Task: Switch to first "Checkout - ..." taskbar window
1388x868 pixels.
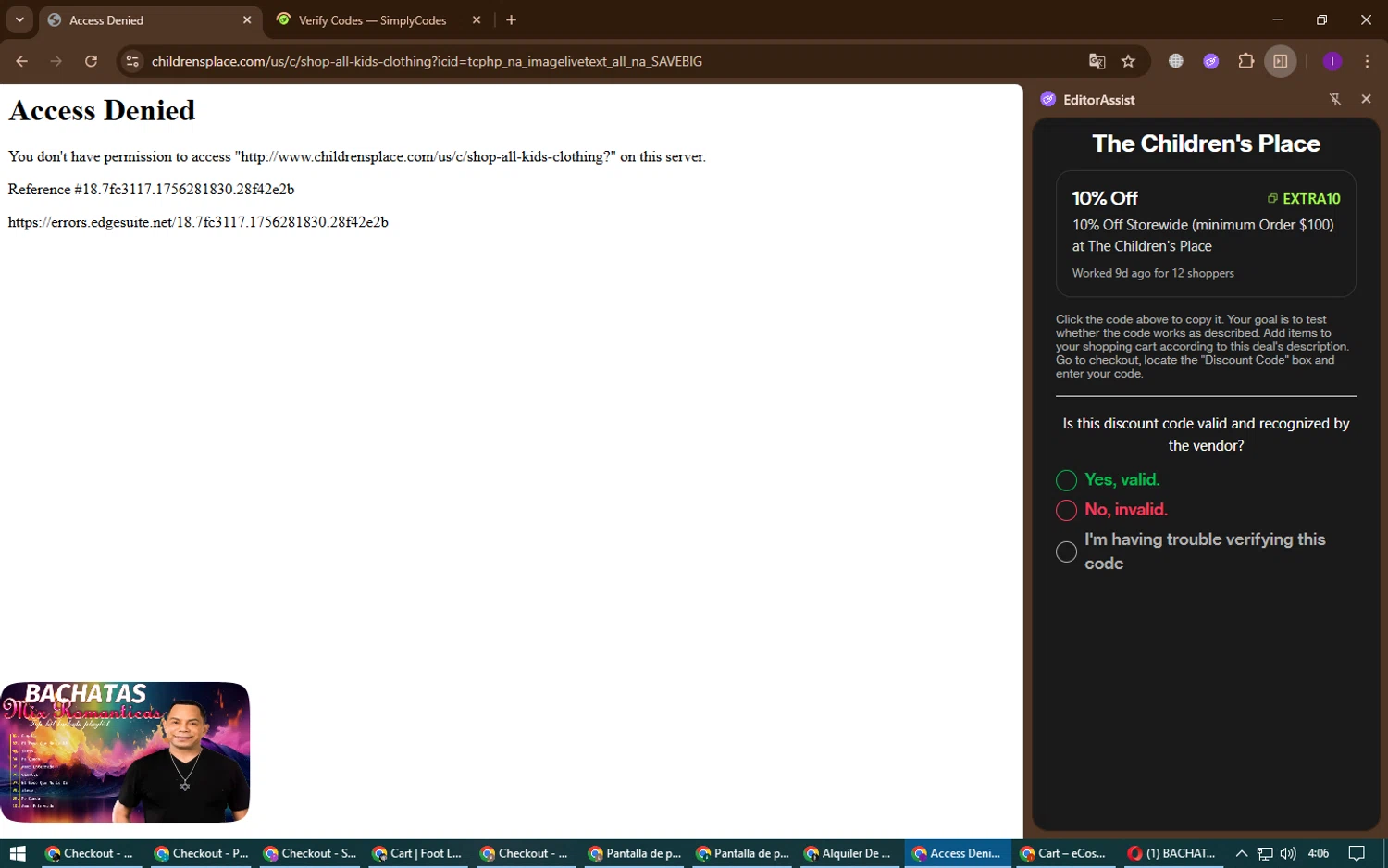Action: tap(89, 853)
